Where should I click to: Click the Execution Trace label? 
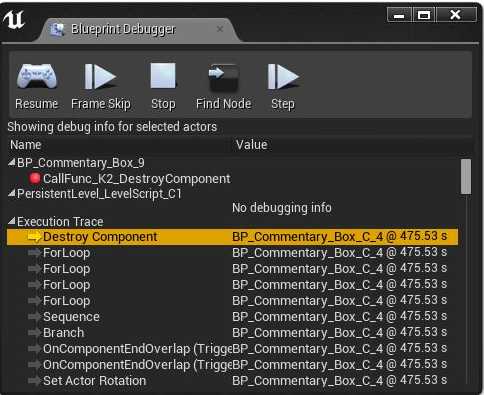60,222
